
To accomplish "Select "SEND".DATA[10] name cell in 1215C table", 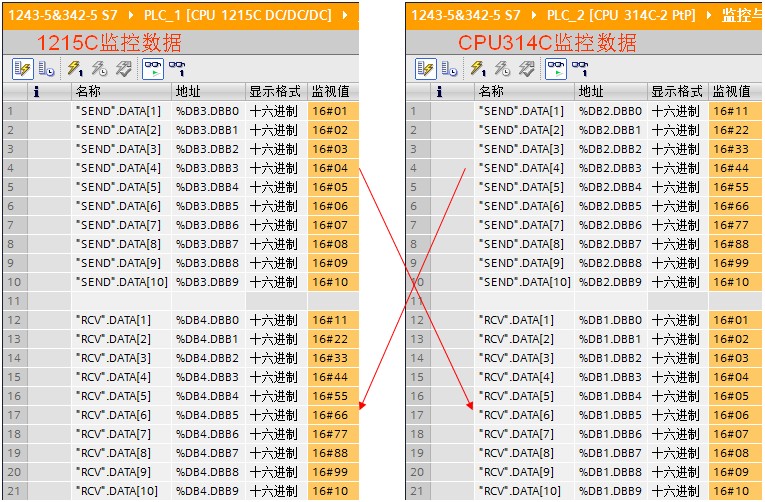I will tap(121, 282).
